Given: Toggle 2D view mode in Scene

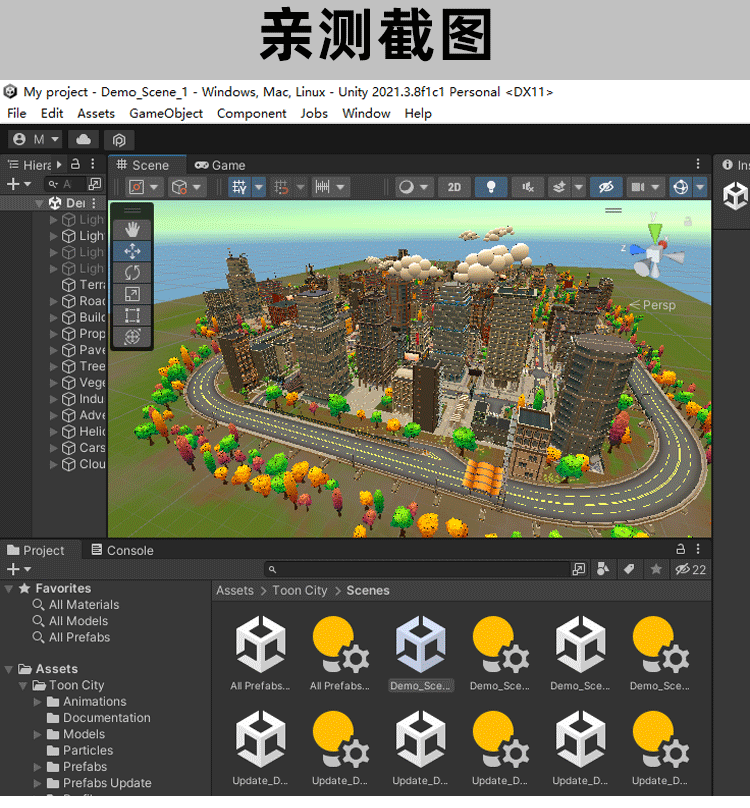Looking at the screenshot, I should (x=454, y=187).
